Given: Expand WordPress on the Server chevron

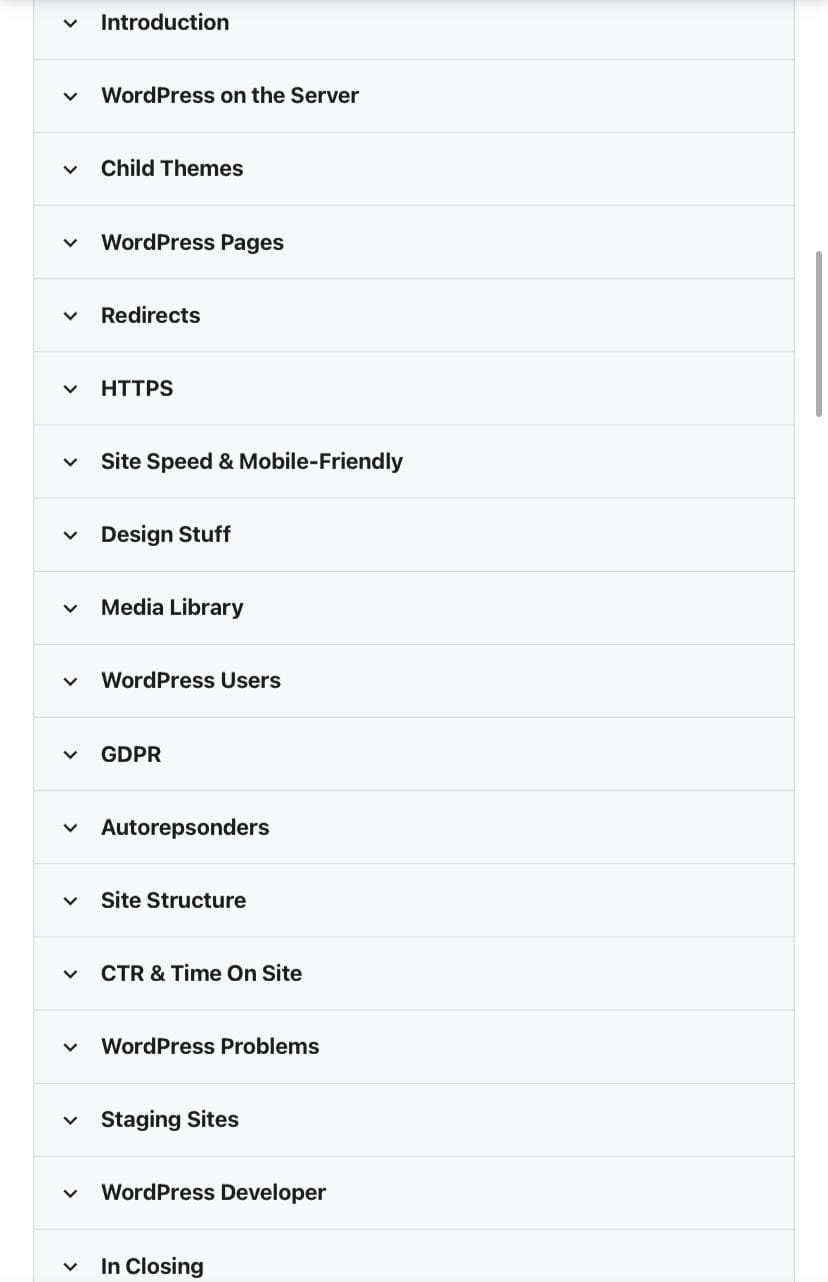Looking at the screenshot, I should point(70,96).
